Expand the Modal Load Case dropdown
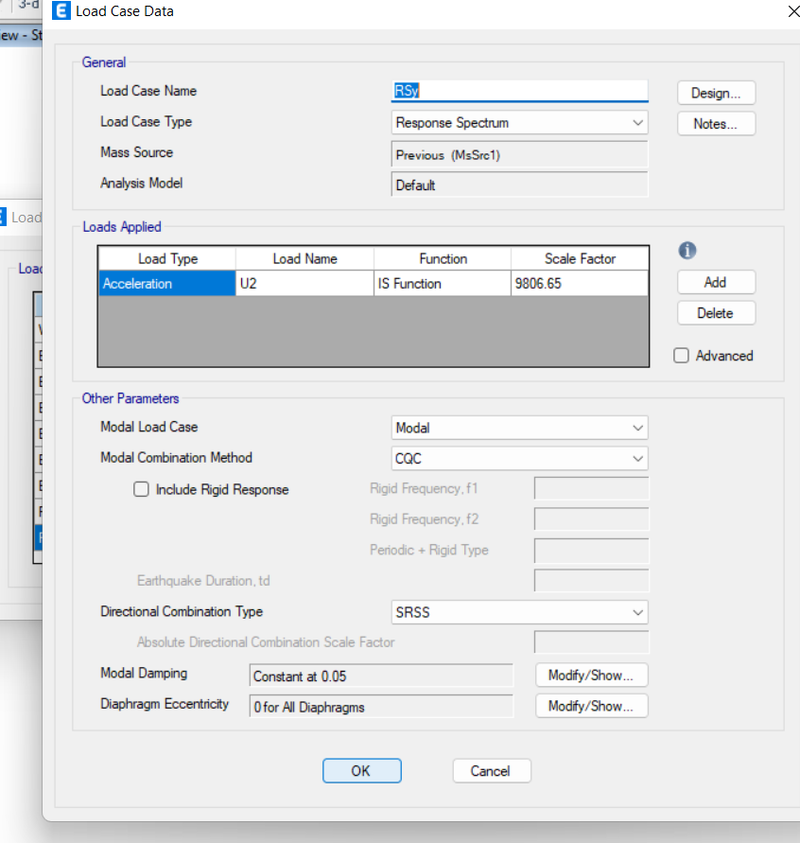Viewport: 800px width, 843px height. coord(519,428)
